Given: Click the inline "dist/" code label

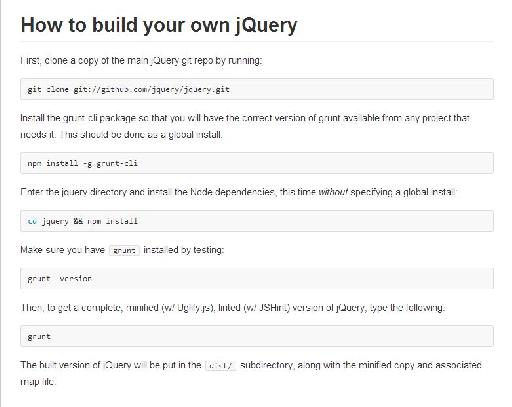Looking at the screenshot, I should pos(220,365).
